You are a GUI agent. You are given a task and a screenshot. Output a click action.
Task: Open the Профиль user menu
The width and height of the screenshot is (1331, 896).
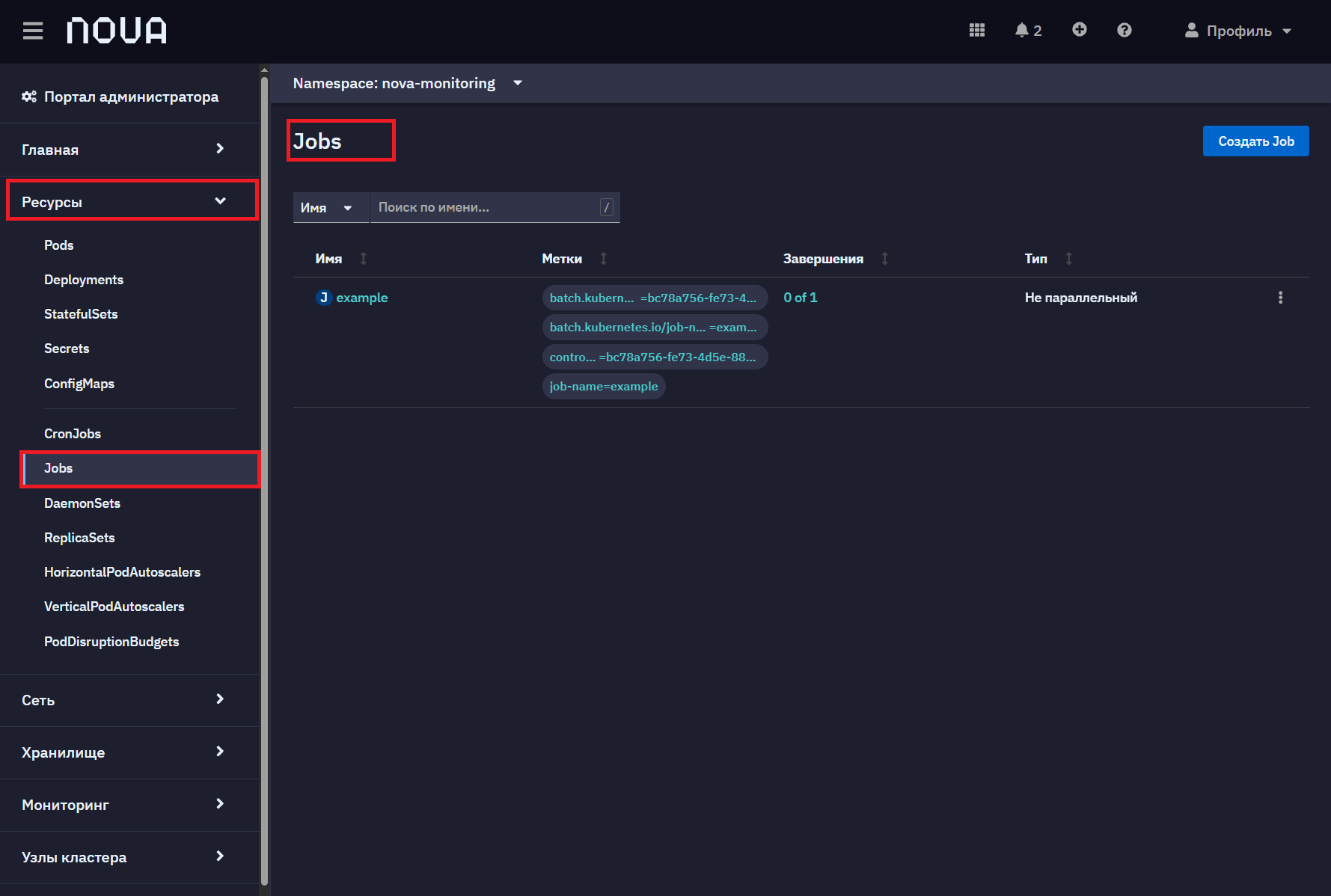(x=1238, y=31)
